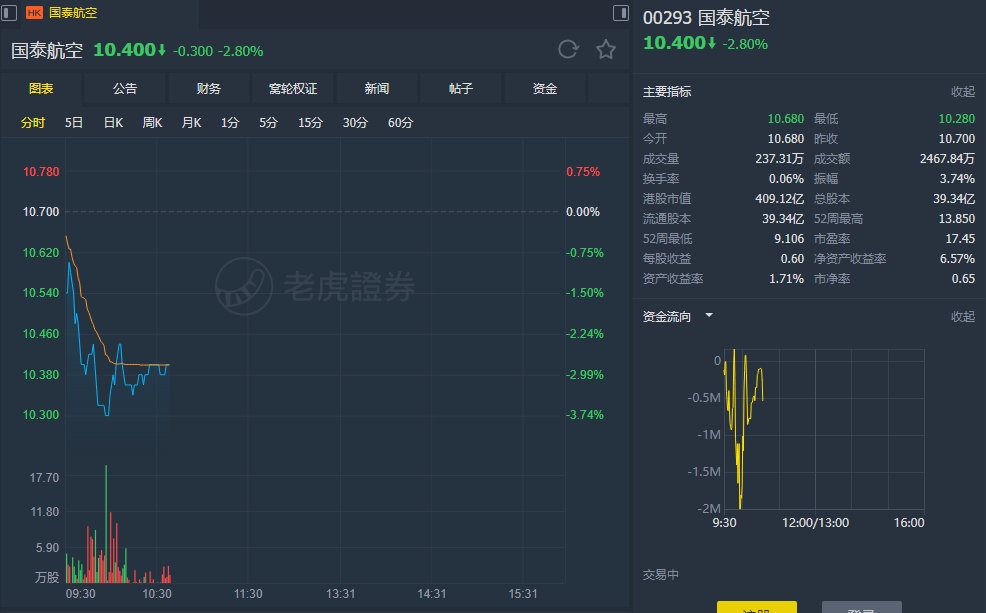Open the 国泰航空 window tab
This screenshot has height=613, width=986.
(x=73, y=13)
